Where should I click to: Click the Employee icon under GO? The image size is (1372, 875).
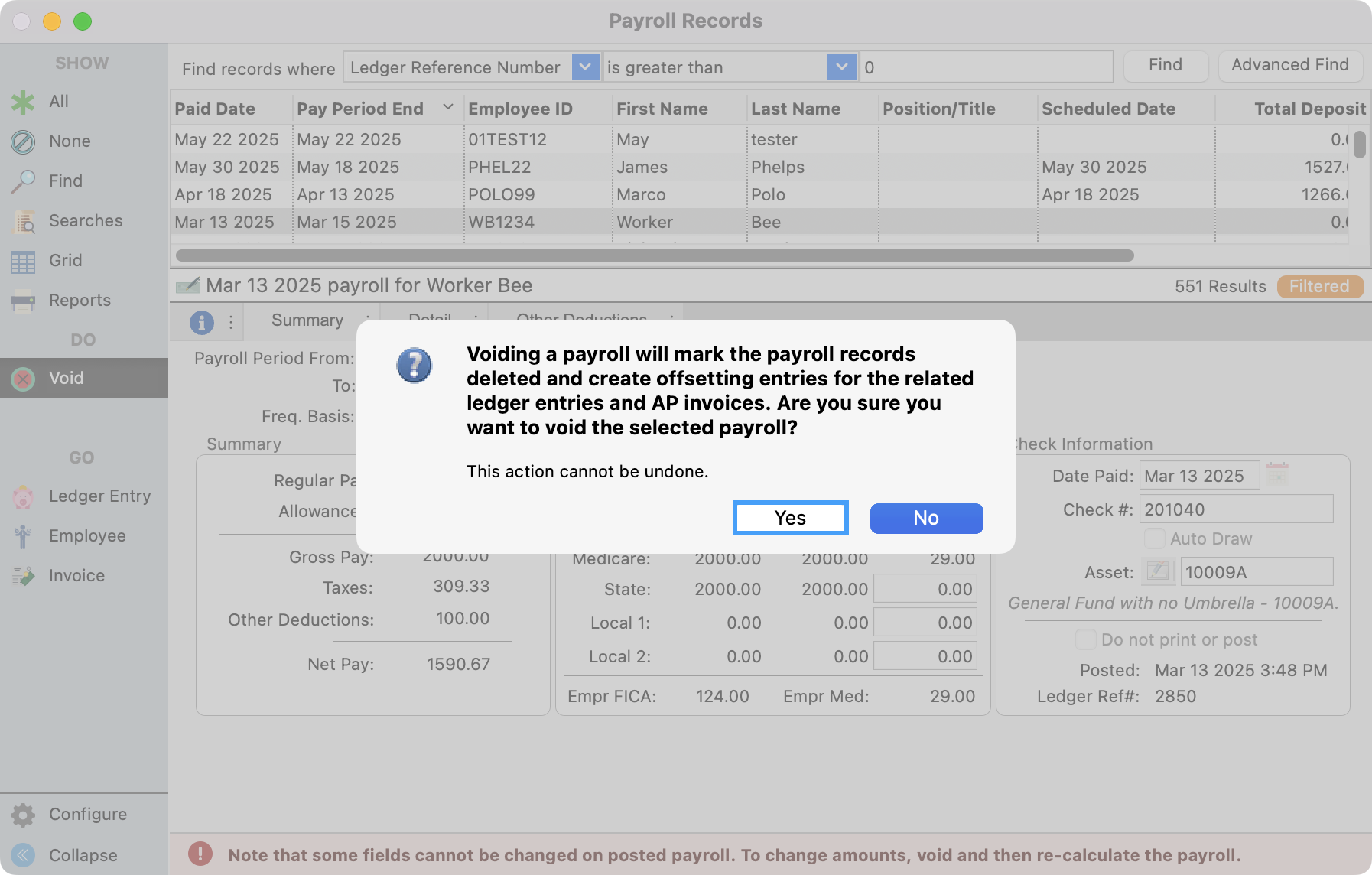tap(23, 535)
